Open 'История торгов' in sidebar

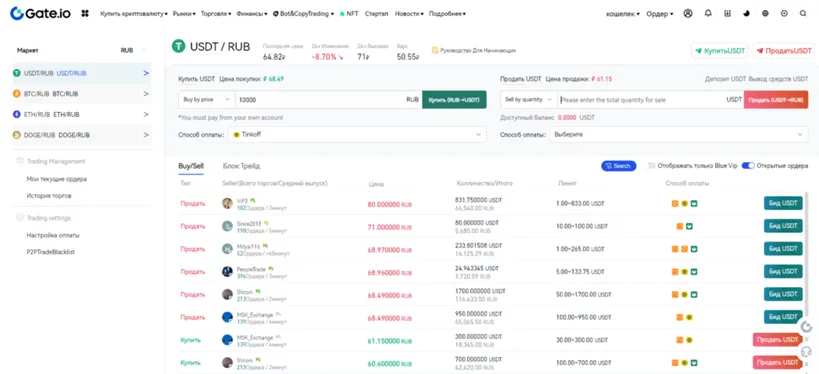[49, 196]
